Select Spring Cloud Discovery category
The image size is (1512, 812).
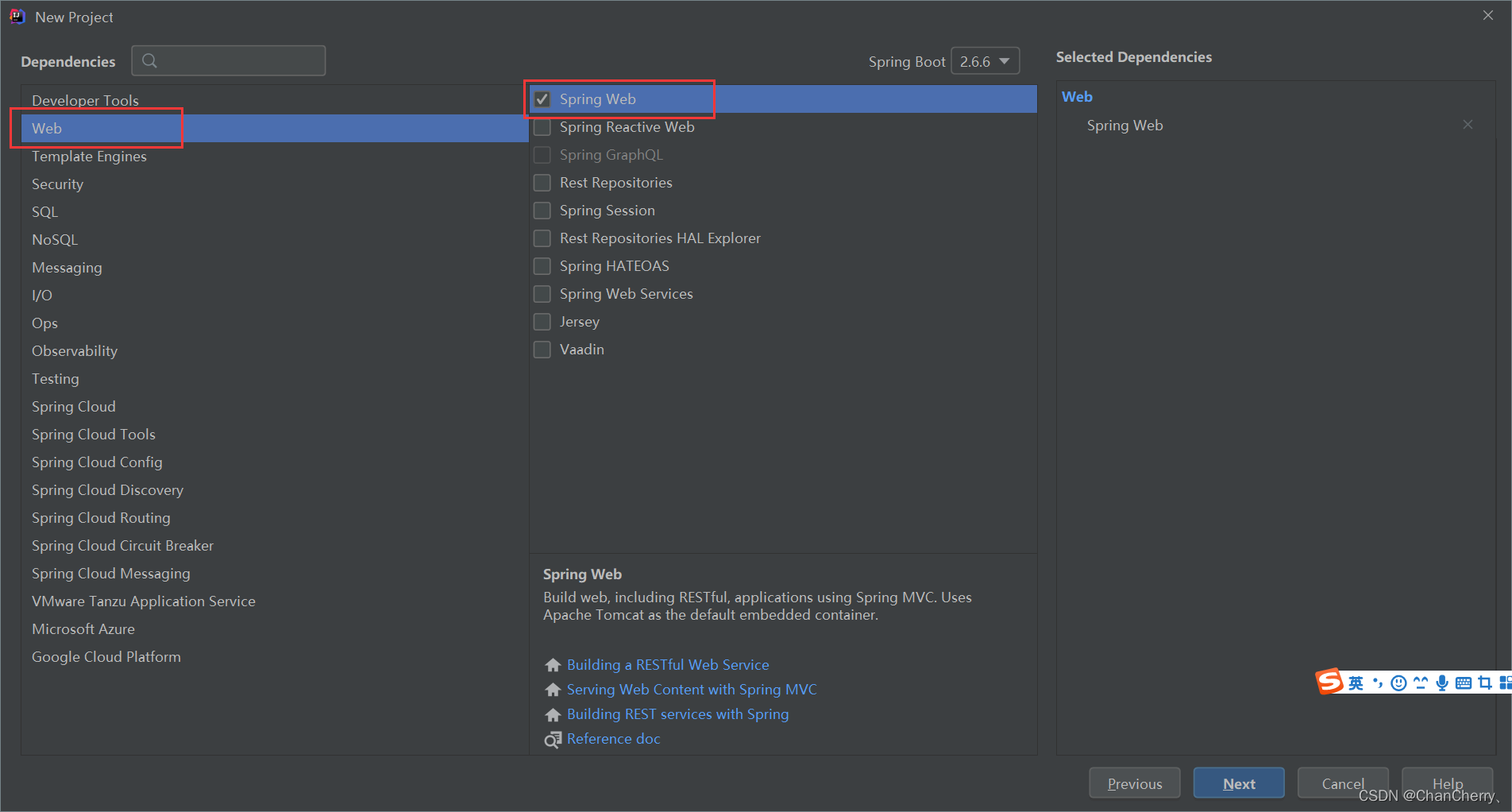click(275, 490)
